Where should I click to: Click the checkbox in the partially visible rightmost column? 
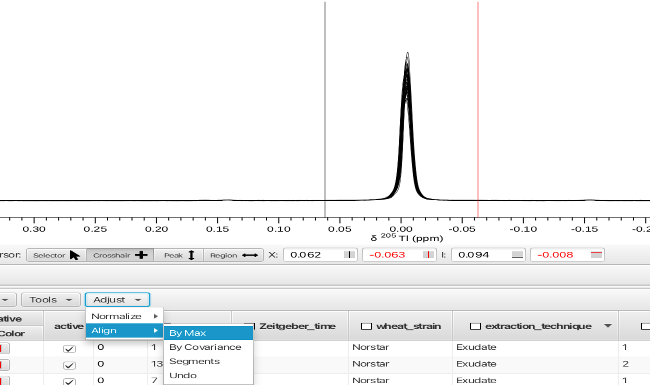[x=645, y=326]
